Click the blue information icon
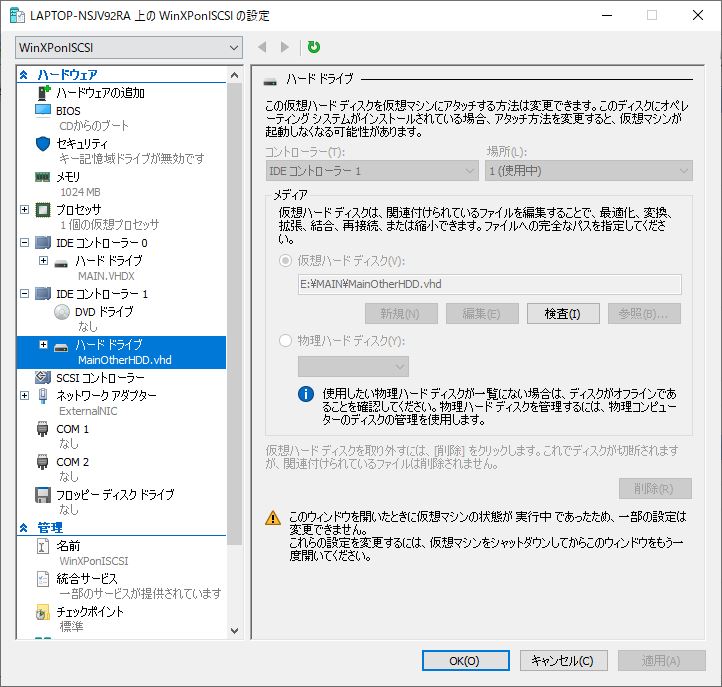 306,394
